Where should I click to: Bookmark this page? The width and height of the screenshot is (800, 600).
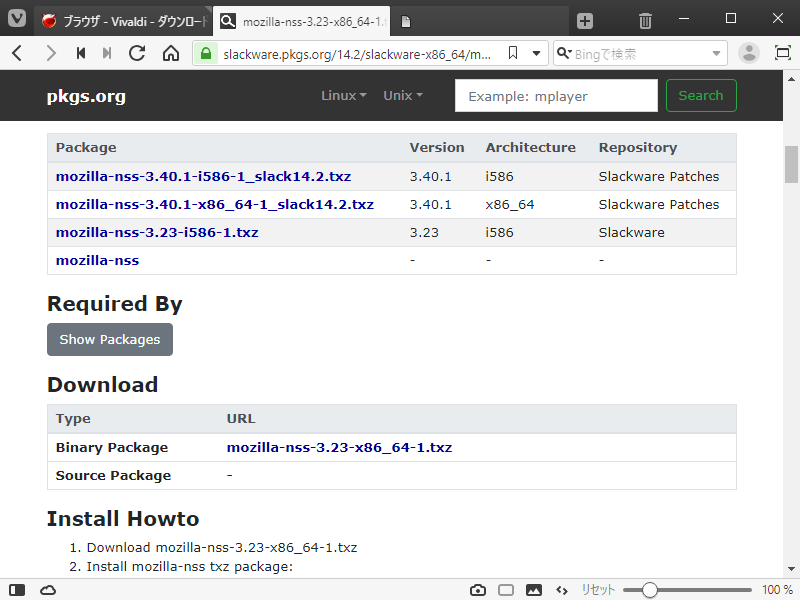(513, 53)
